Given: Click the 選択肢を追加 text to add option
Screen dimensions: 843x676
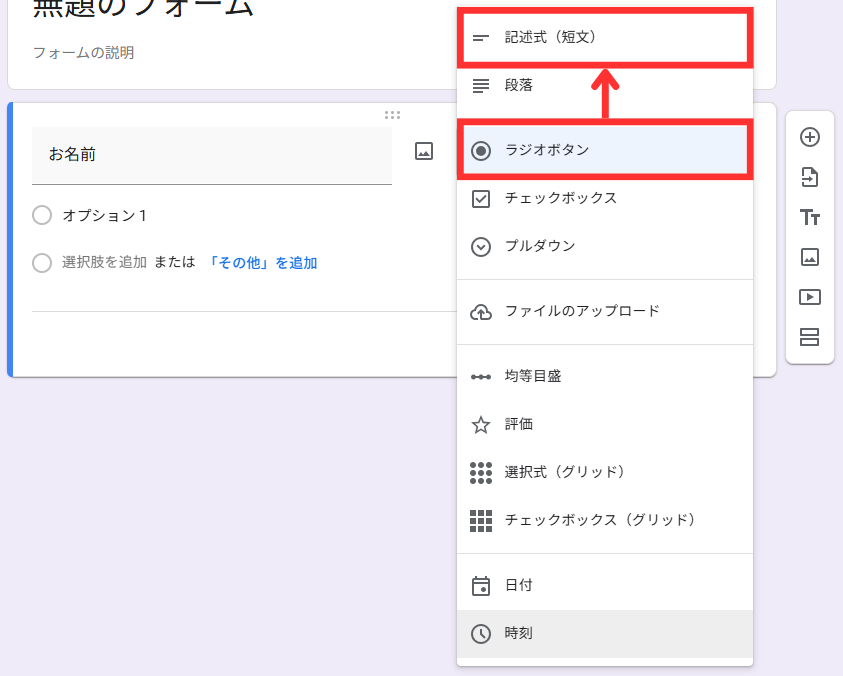Looking at the screenshot, I should [104, 262].
